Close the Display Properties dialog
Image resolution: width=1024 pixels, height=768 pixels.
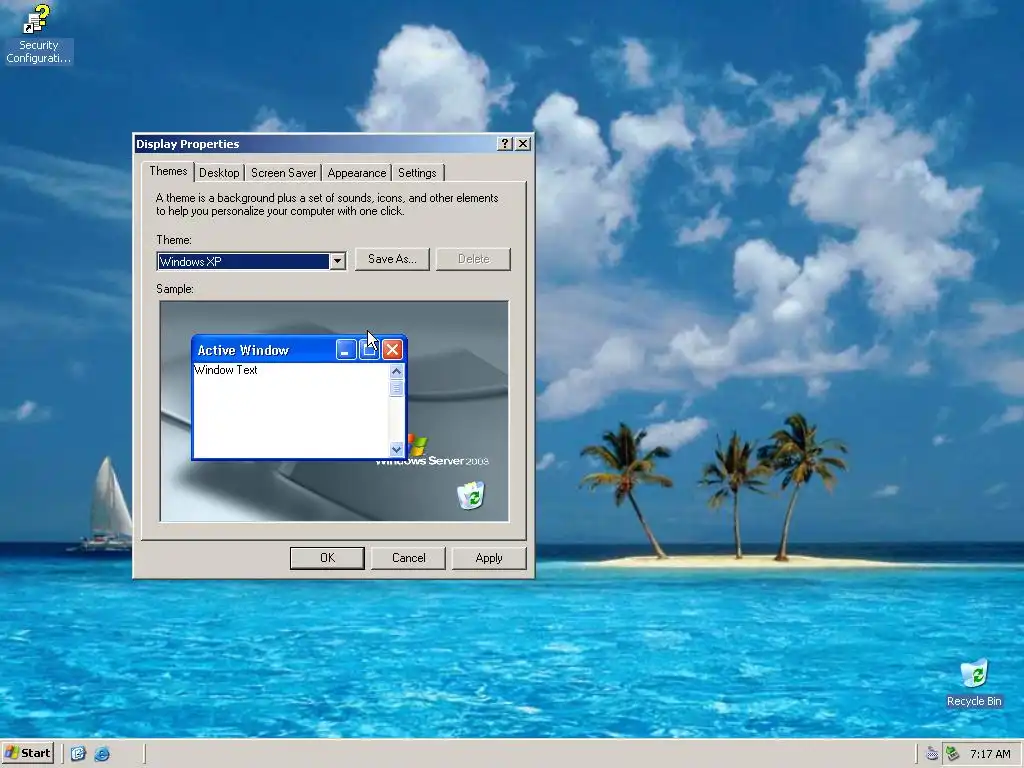(523, 144)
